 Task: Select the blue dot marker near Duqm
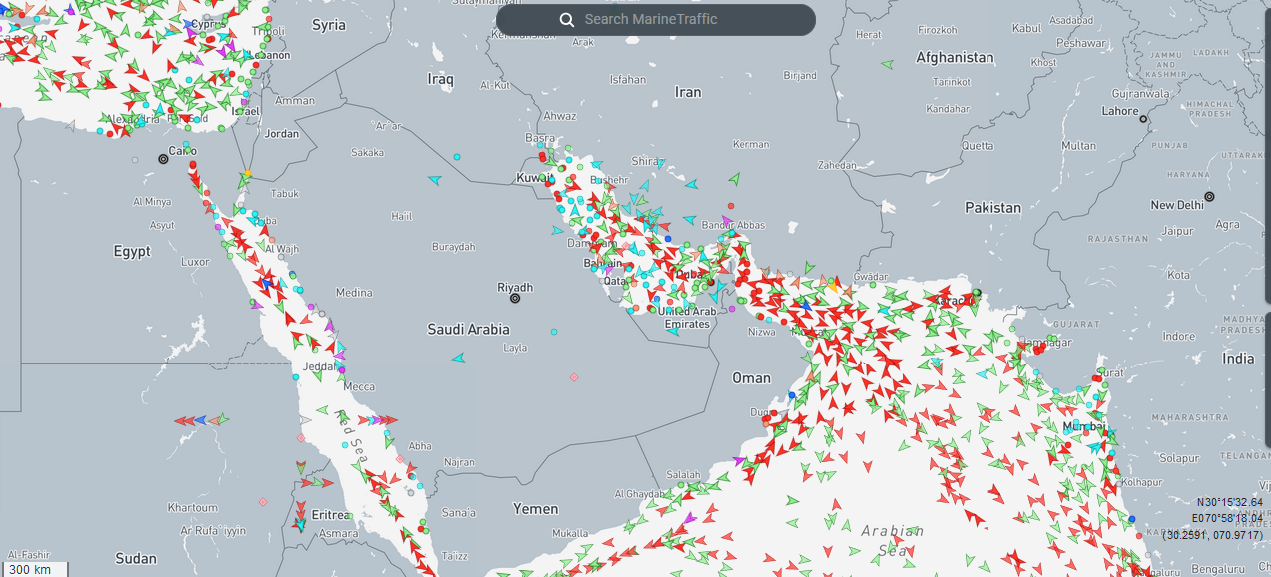coord(792,395)
